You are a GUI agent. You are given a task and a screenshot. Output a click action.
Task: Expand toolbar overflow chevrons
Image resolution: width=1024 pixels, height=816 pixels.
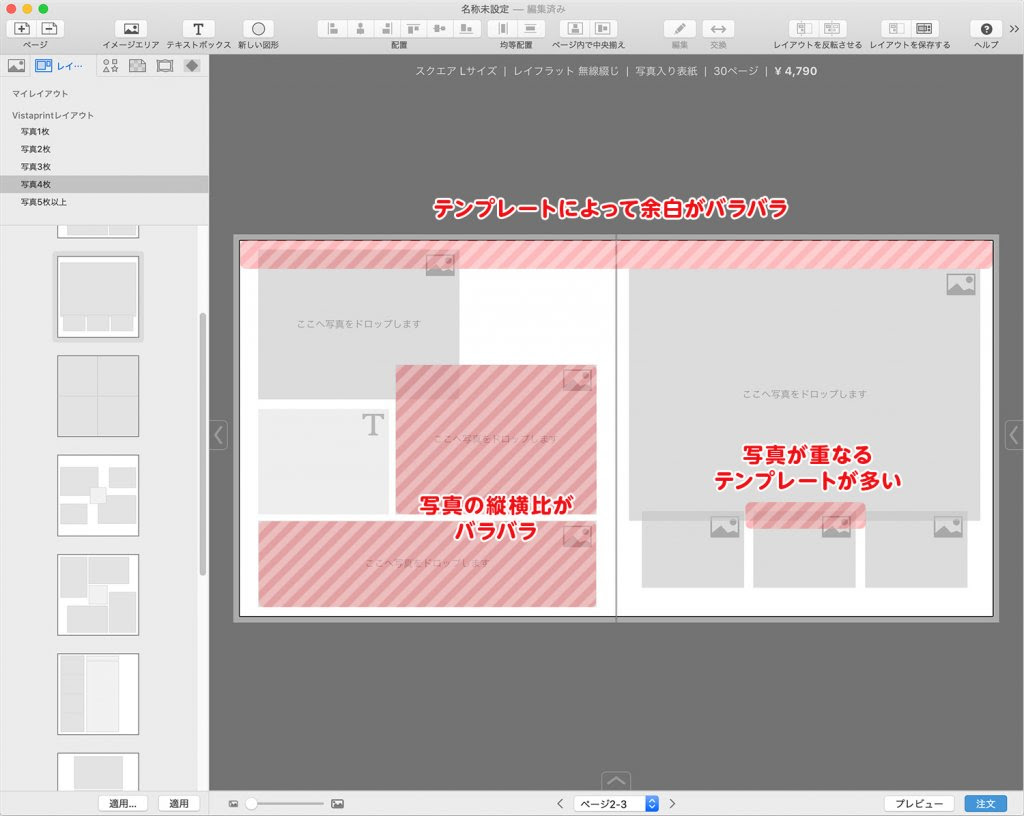1014,29
